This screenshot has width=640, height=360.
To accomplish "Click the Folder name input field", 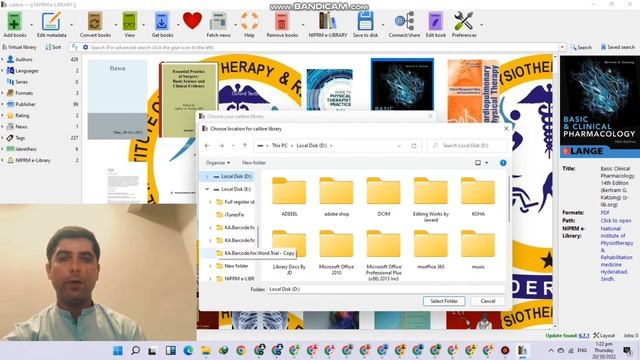I will pyautogui.click(x=386, y=289).
